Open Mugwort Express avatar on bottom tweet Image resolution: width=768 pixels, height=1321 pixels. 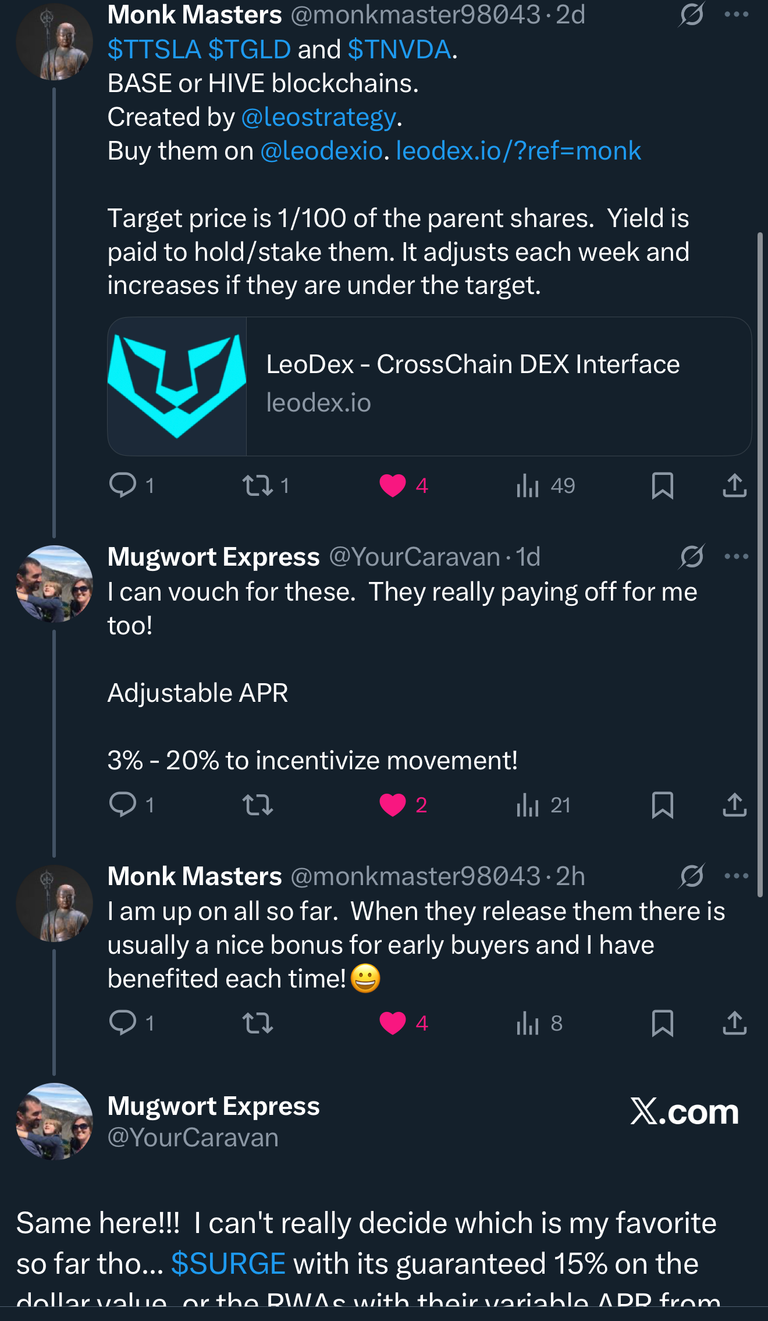tap(54, 1121)
